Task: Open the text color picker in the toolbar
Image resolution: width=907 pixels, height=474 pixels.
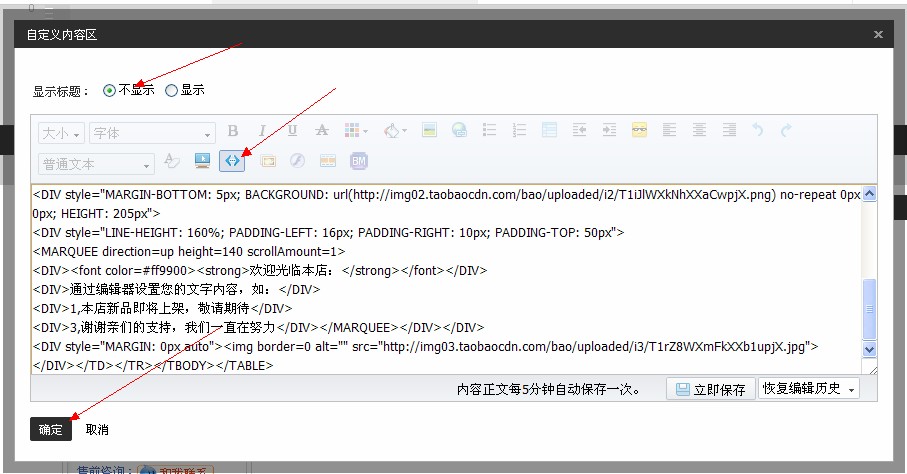Action: click(x=395, y=130)
